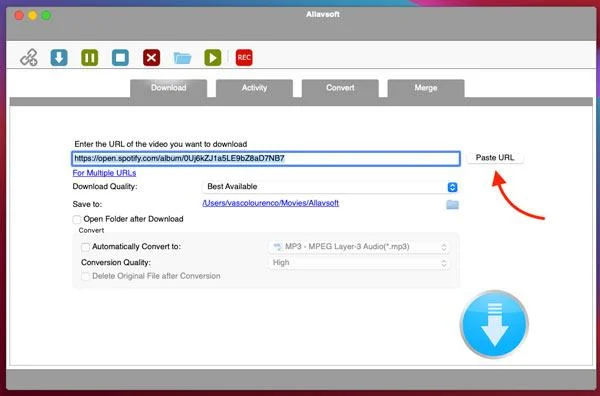Open the Conversion Quality High dropdown
Screen dimensions: 600x396
pyautogui.click(x=359, y=263)
